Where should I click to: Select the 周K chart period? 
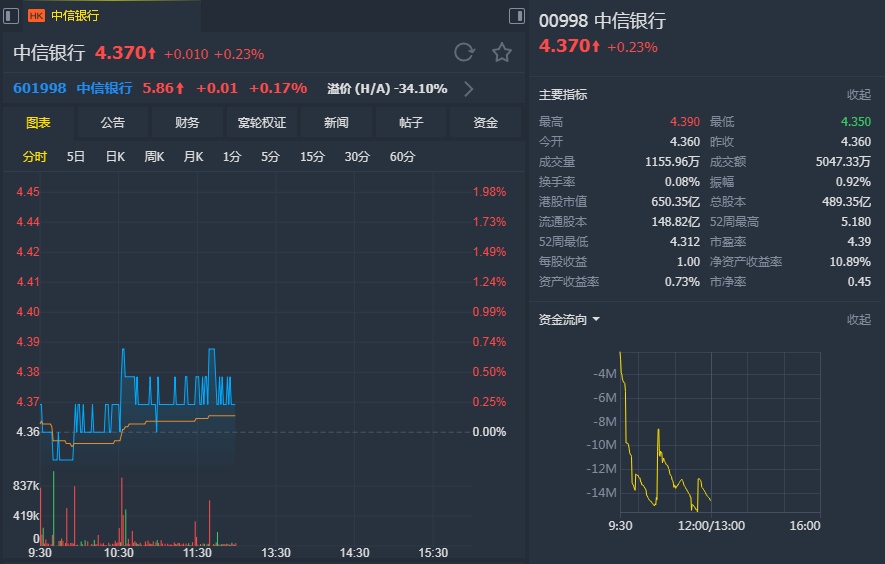[x=154, y=157]
